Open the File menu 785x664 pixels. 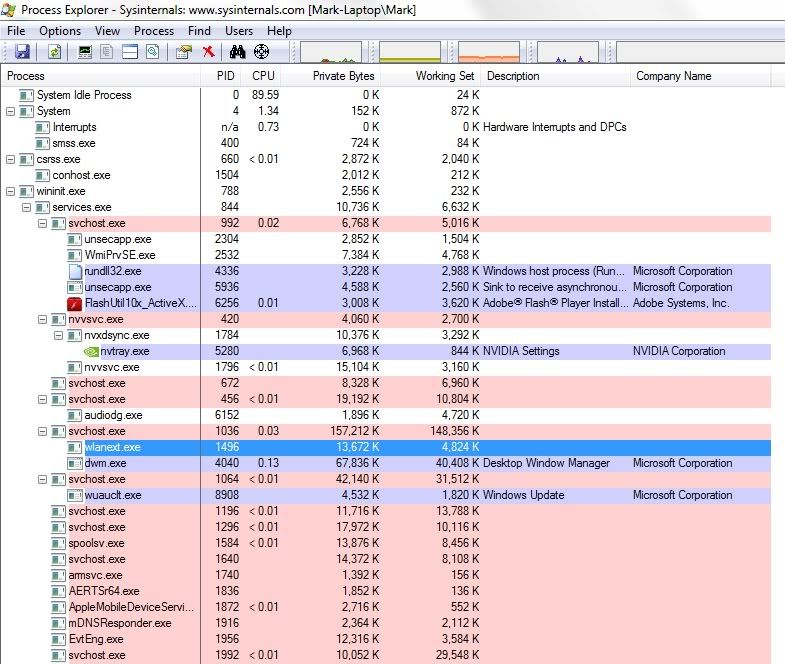click(16, 31)
